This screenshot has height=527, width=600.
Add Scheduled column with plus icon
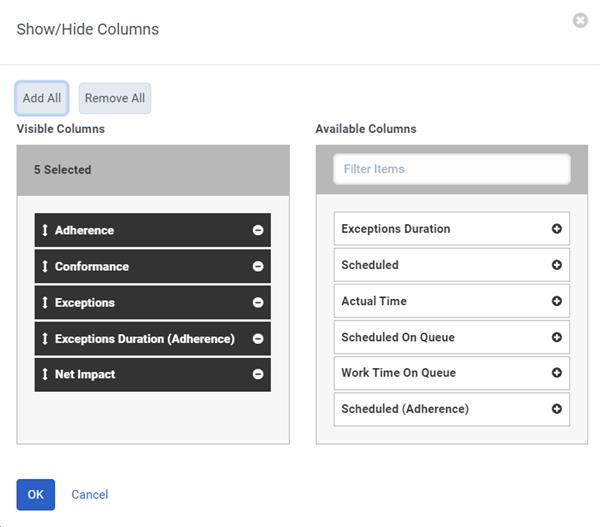click(x=556, y=264)
